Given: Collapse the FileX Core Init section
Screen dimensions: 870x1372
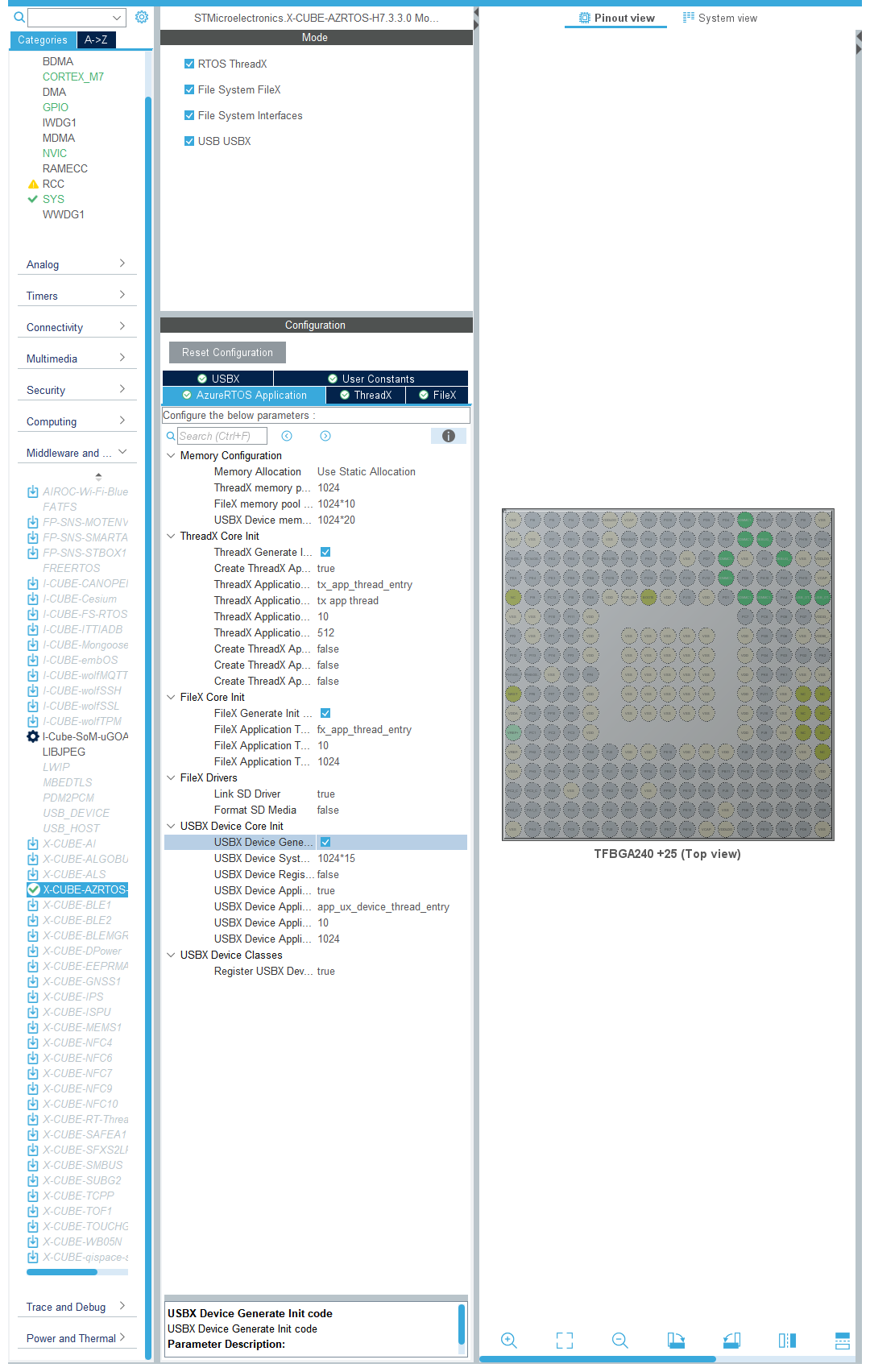Looking at the screenshot, I should [171, 697].
